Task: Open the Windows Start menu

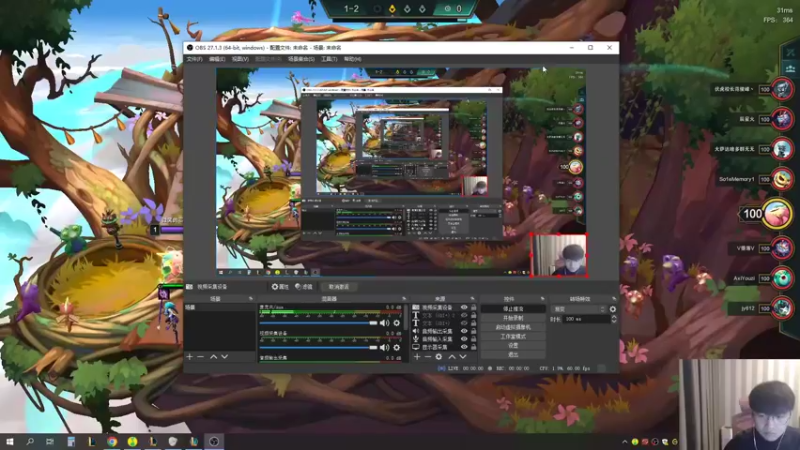Action: click(9, 441)
